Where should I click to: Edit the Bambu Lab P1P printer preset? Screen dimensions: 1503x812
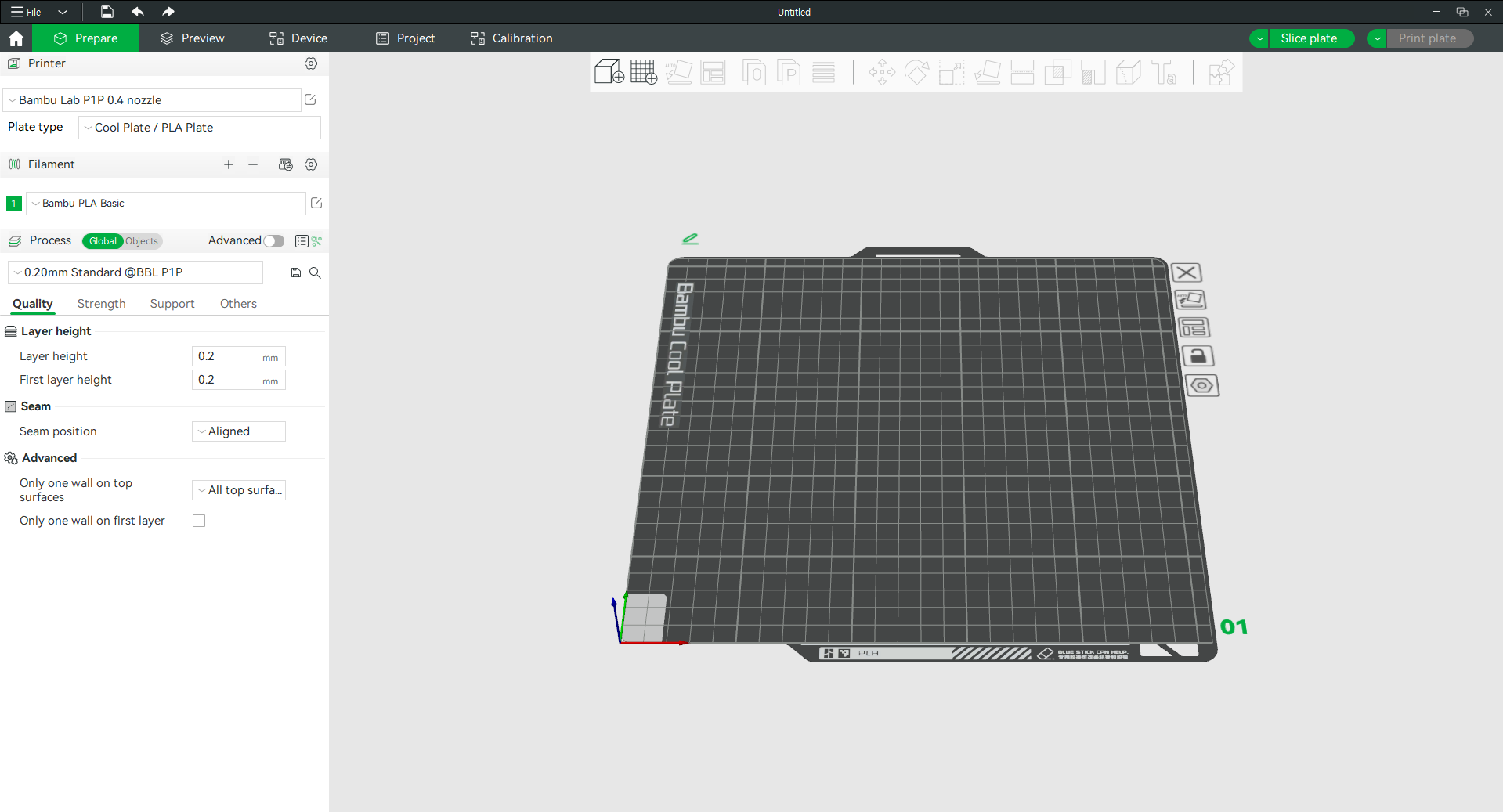pyautogui.click(x=310, y=99)
